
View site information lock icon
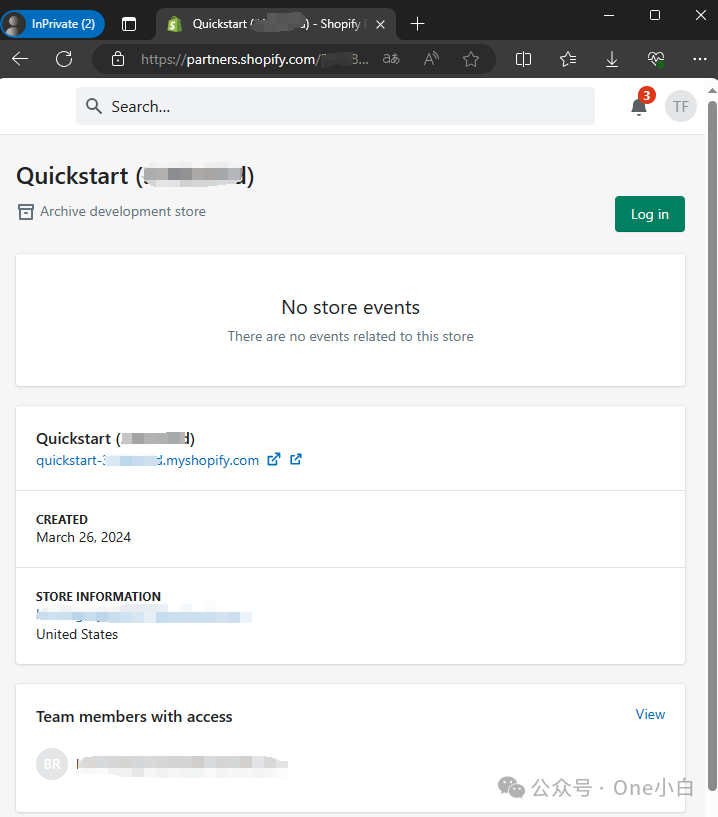(118, 59)
